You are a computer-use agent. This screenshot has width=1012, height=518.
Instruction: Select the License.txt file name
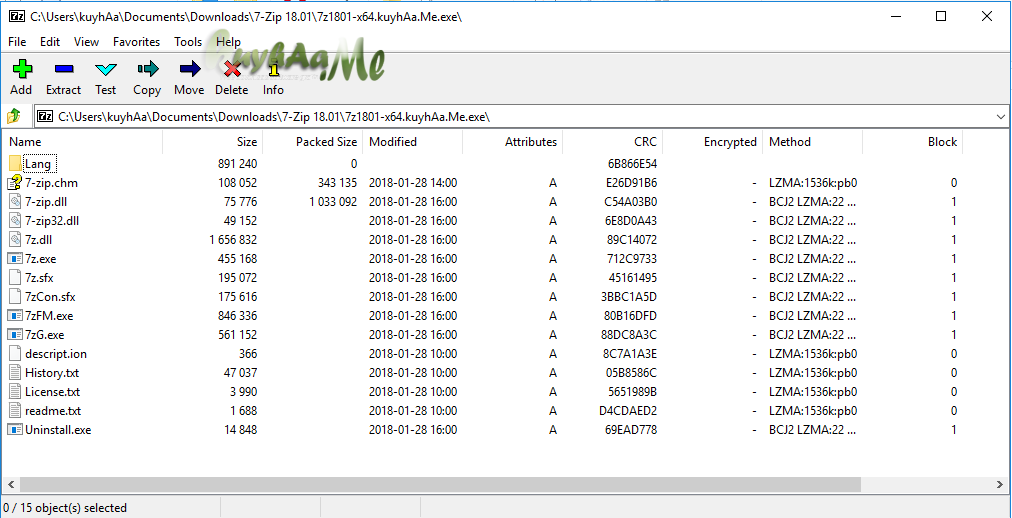[x=53, y=392]
